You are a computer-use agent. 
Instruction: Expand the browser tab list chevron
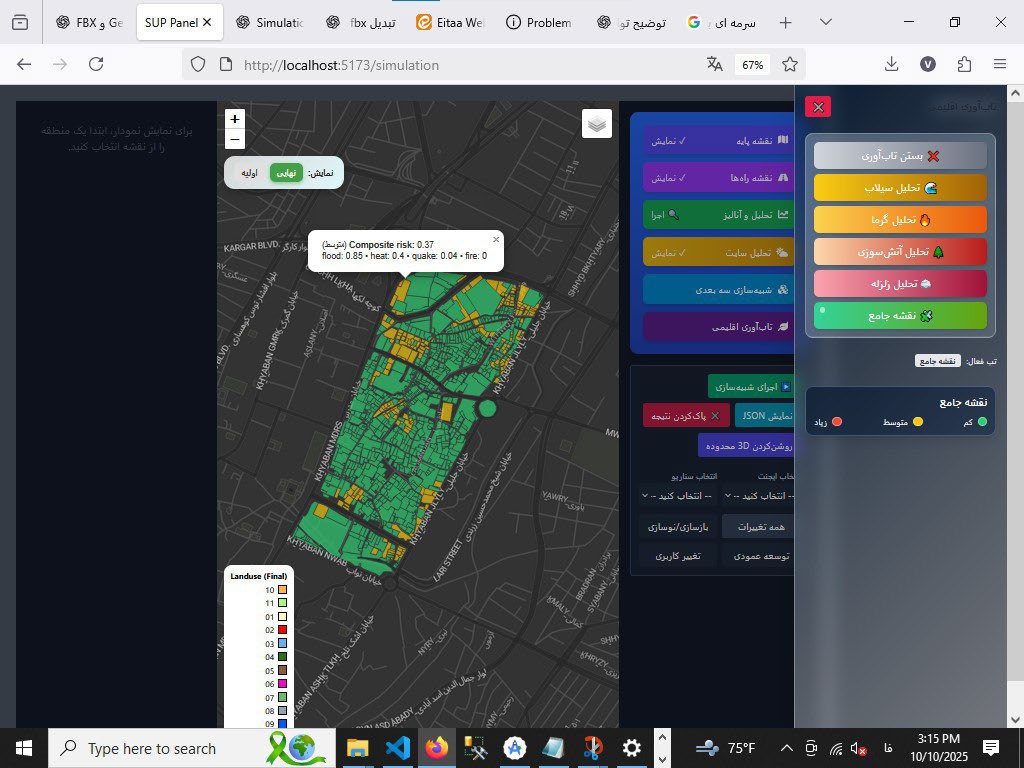[826, 22]
